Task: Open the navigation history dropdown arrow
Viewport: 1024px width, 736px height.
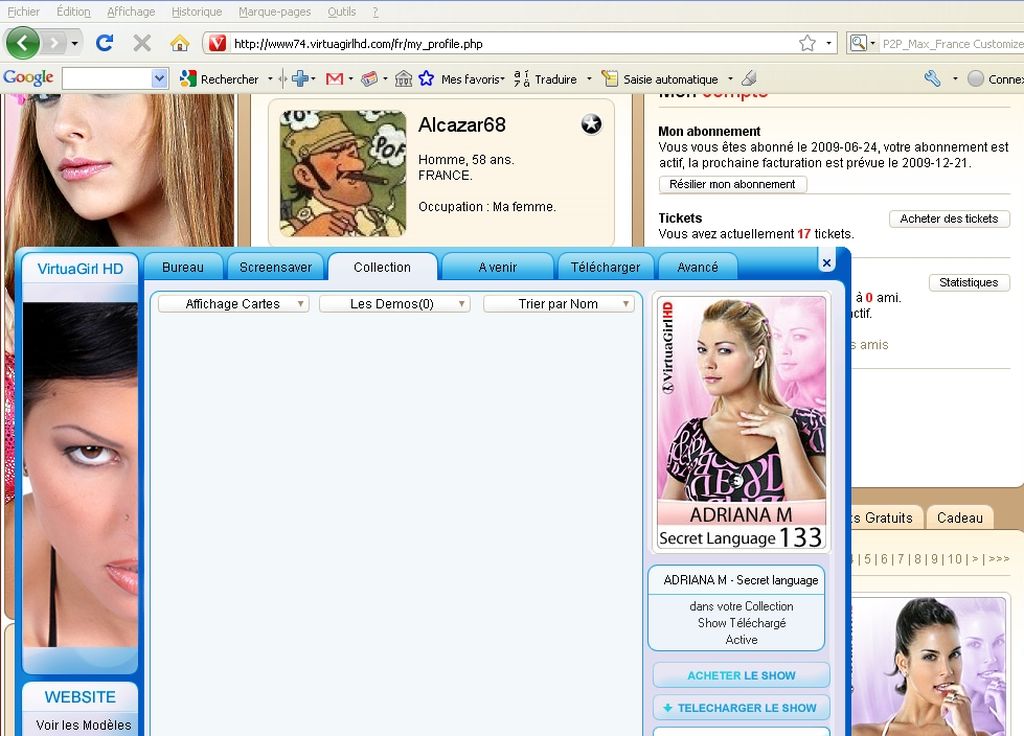Action: [x=74, y=44]
